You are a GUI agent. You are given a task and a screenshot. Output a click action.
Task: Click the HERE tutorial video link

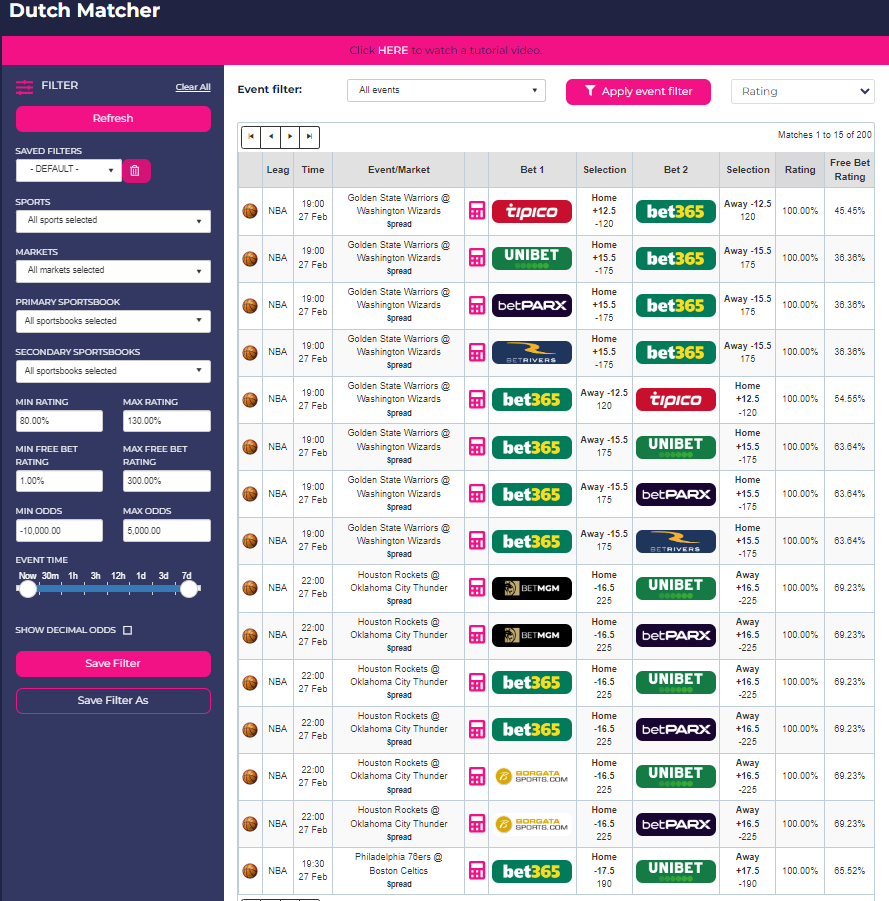[x=393, y=50]
